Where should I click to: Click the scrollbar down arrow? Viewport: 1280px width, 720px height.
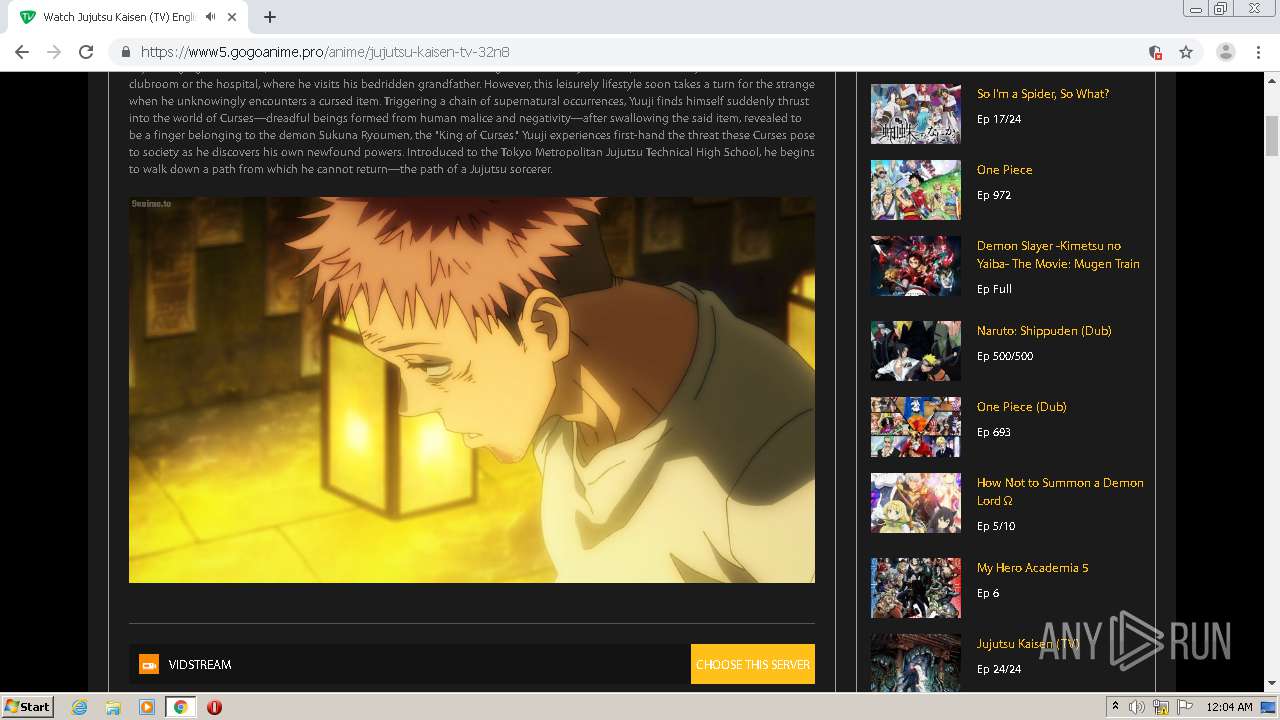[1272, 684]
